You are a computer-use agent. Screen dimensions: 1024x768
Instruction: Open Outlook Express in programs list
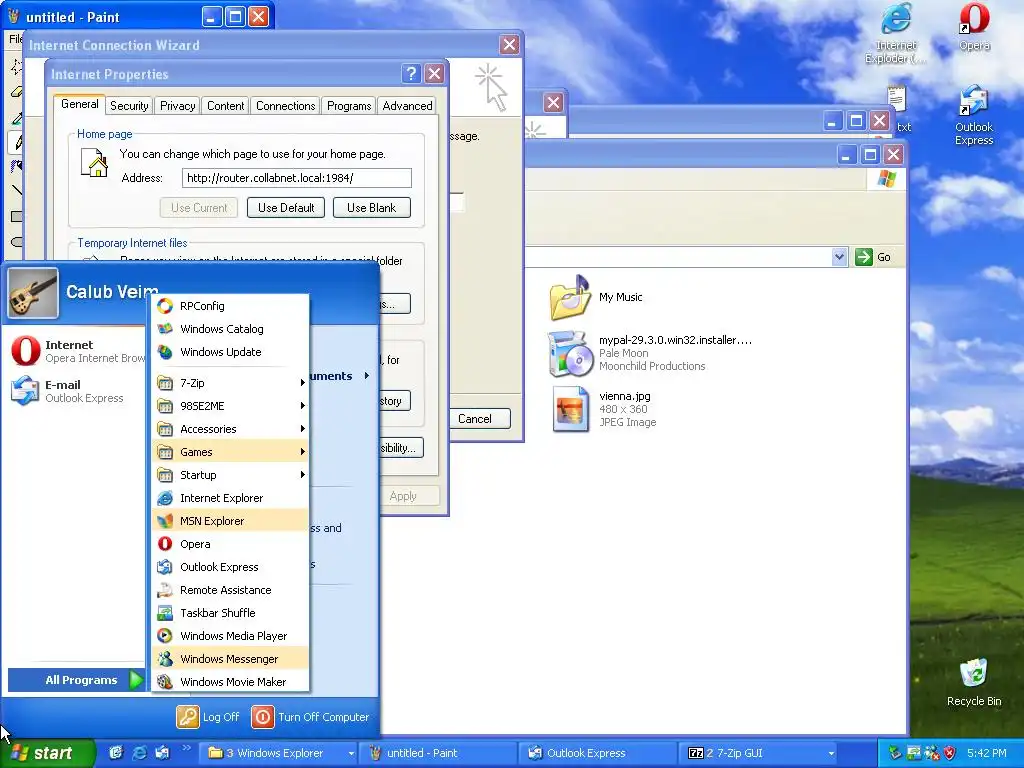click(x=230, y=567)
